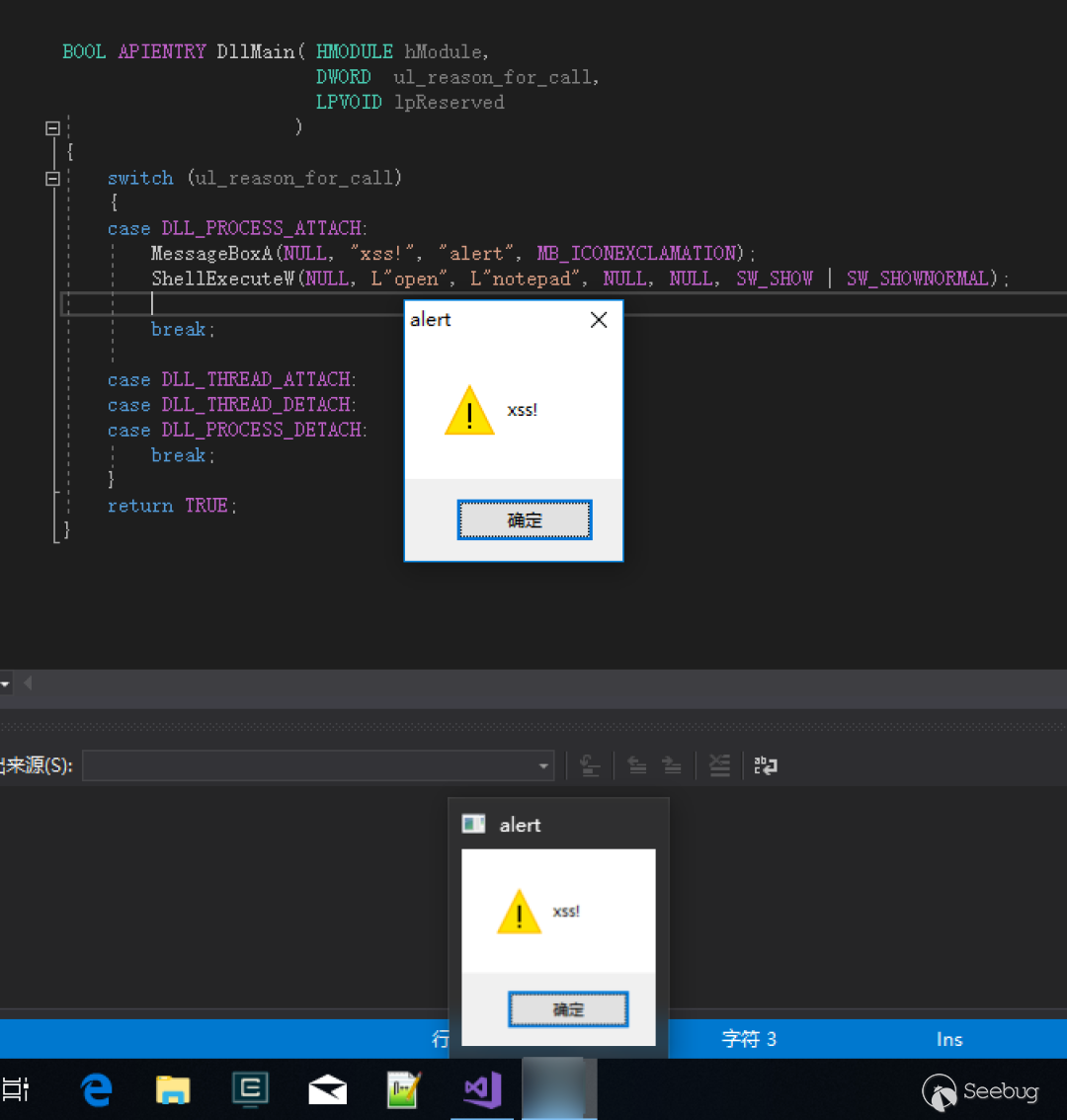This screenshot has width=1067, height=1120.
Task: Click the alert taskbar preview thumbnail
Action: 558,947
